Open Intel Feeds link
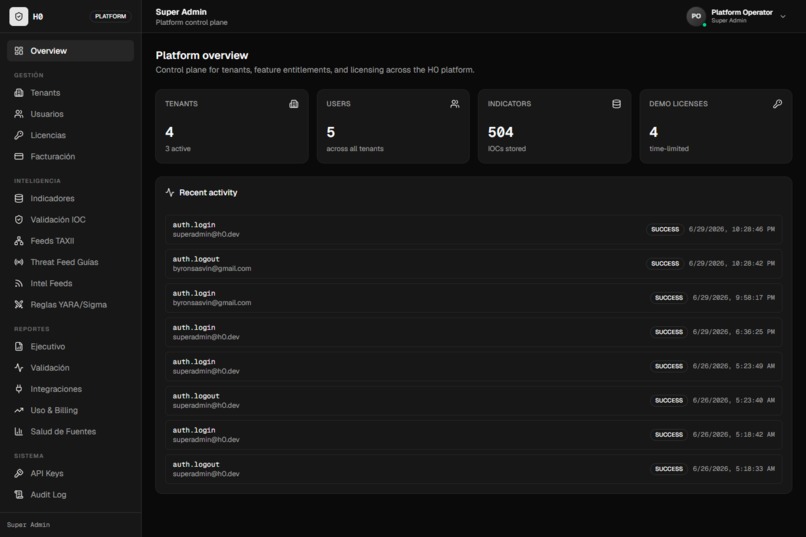The image size is (806, 537). point(70,283)
